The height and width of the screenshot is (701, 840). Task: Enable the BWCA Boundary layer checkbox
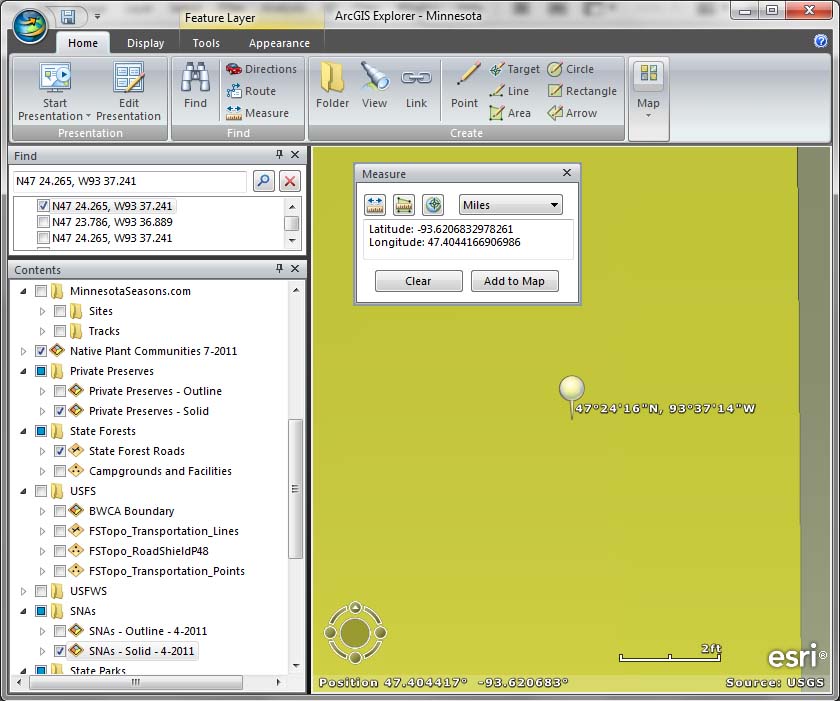pos(60,511)
